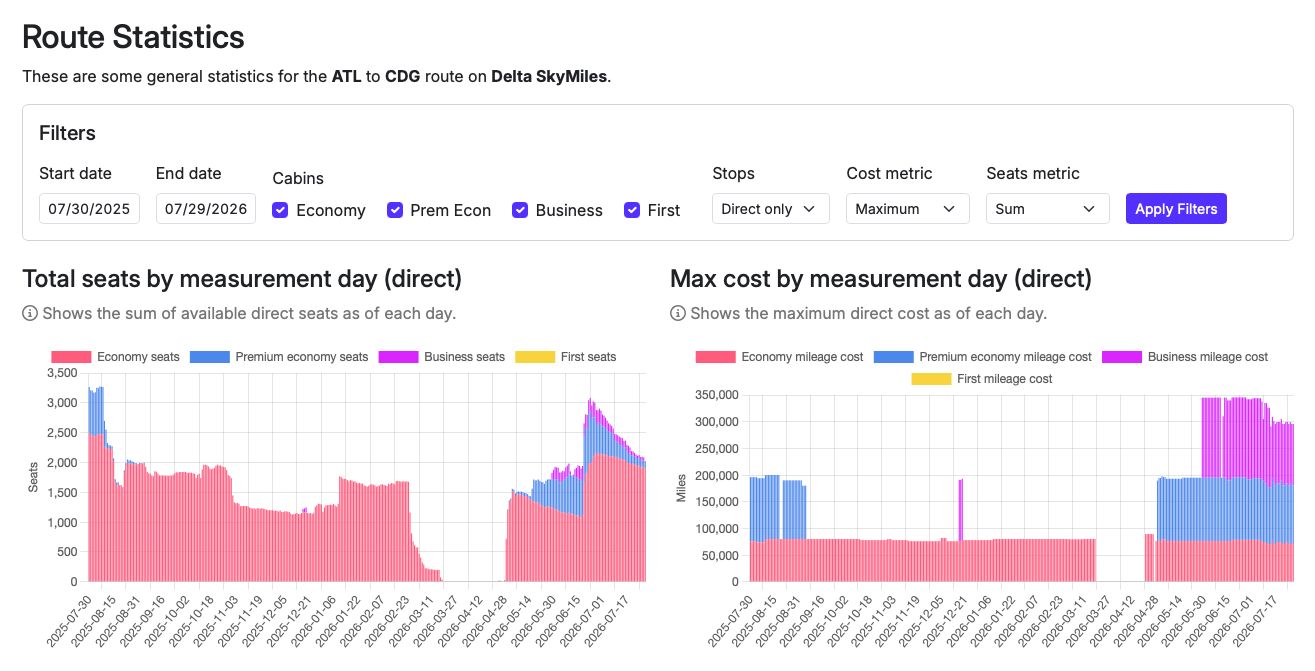Viewport: 1315px width, 671px height.
Task: Click the 350,000 tick on Miles axis
Action: [716, 395]
